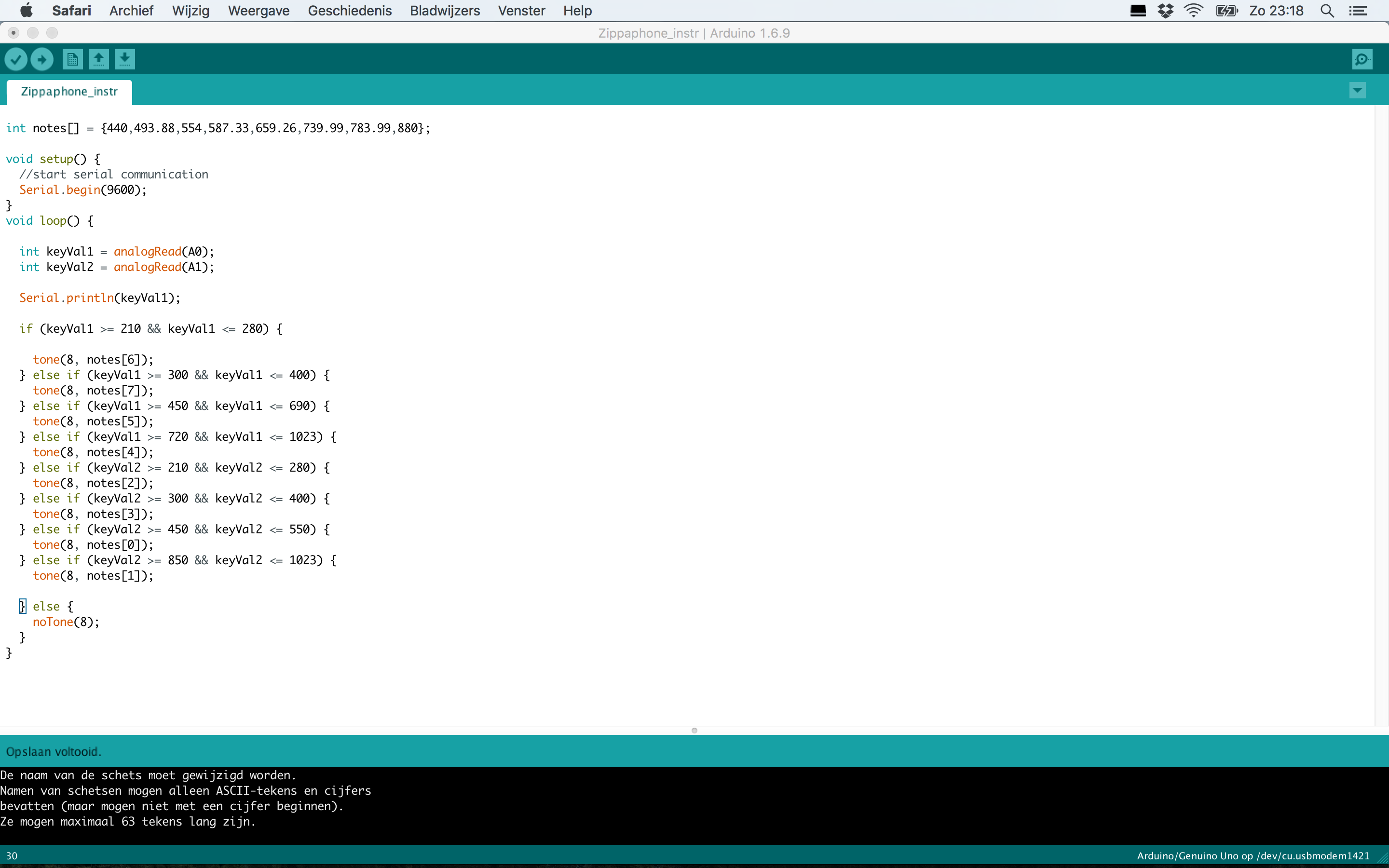Open Spotlight search in the menu bar
This screenshot has height=868, width=1389.
point(1327,11)
